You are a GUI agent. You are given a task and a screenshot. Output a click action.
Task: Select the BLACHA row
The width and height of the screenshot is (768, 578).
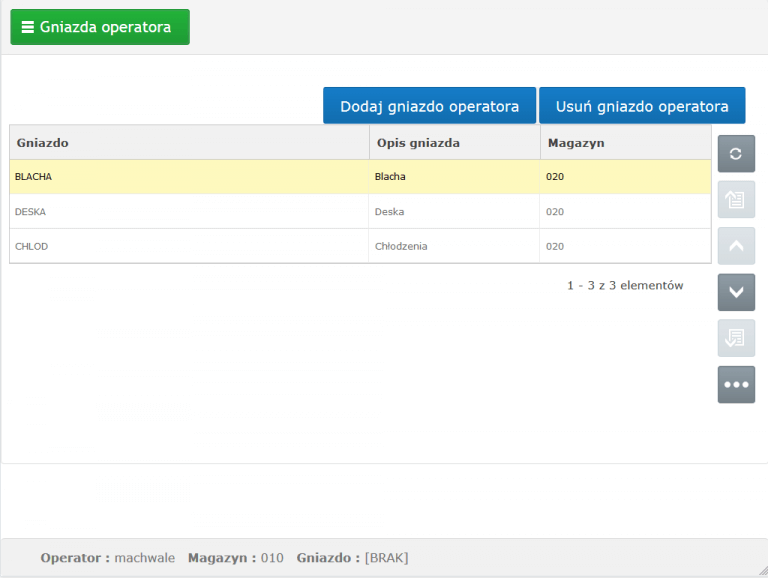(x=360, y=177)
